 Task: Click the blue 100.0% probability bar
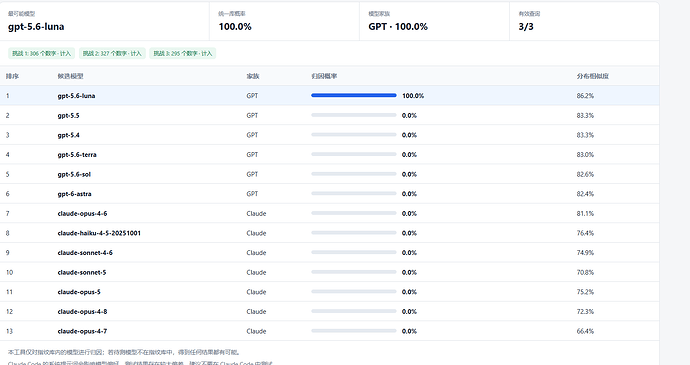pyautogui.click(x=354, y=95)
